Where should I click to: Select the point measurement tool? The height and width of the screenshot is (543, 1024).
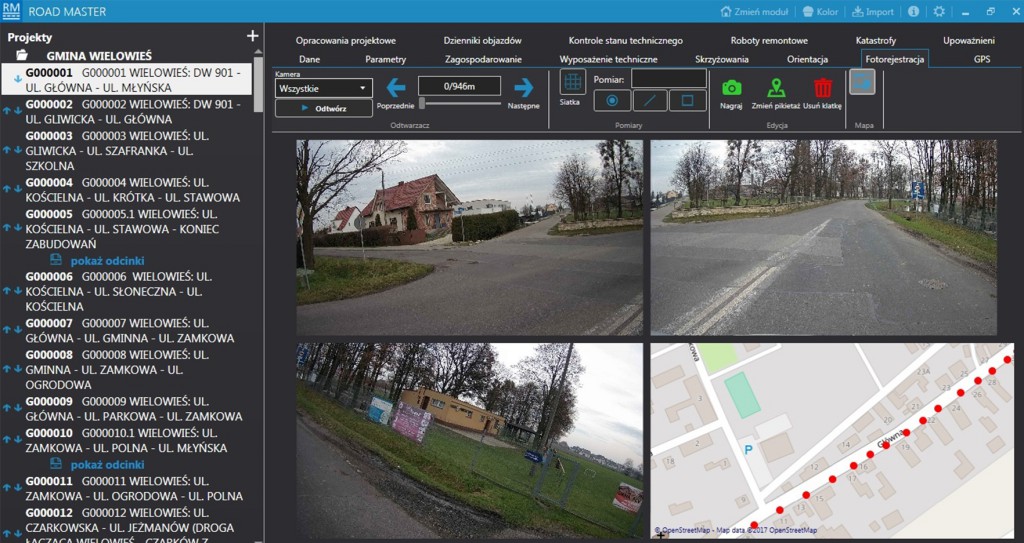click(x=612, y=101)
